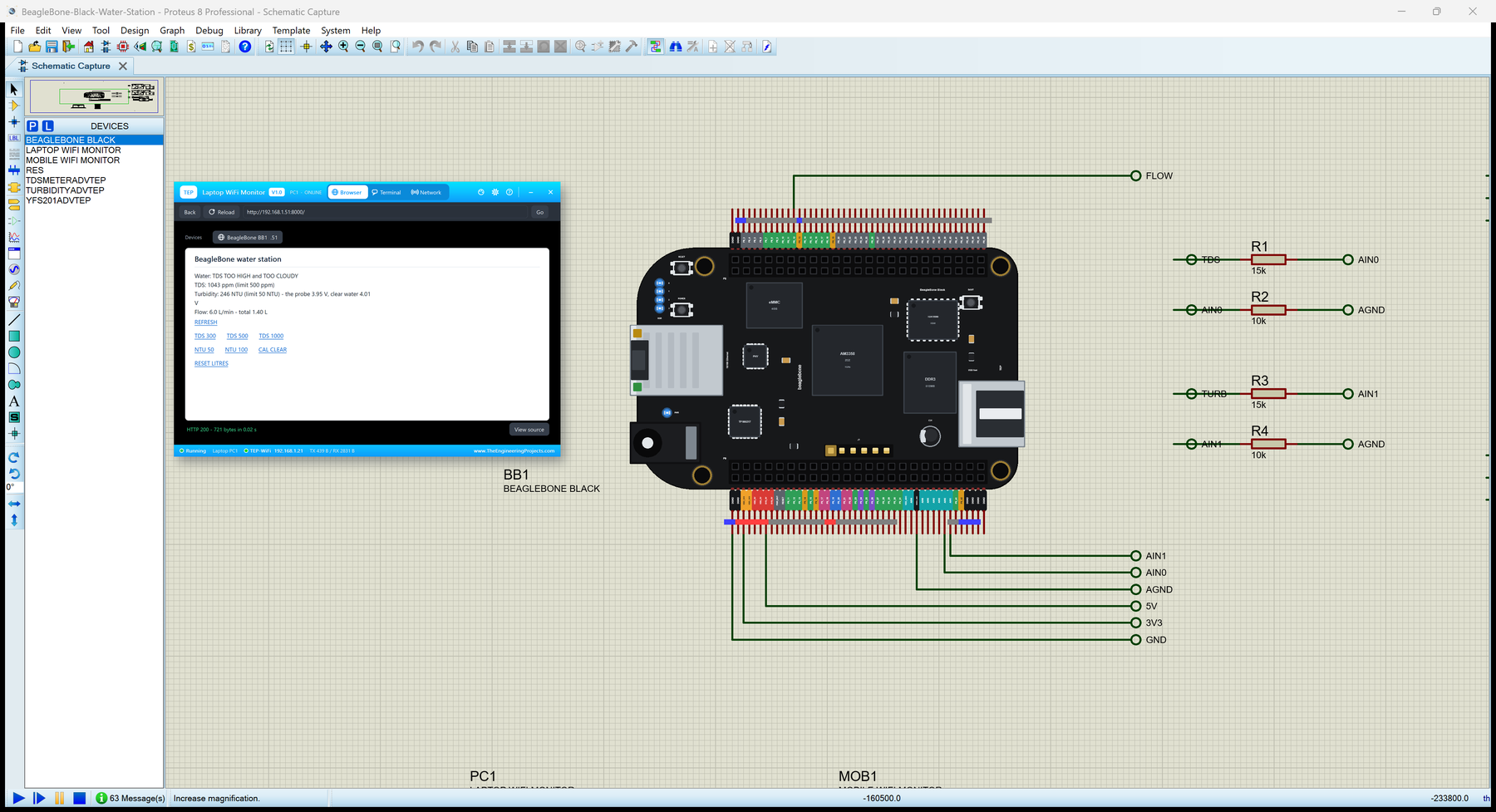Click the REFRESH link in water station page
Image resolution: width=1496 pixels, height=812 pixels.
tap(205, 322)
